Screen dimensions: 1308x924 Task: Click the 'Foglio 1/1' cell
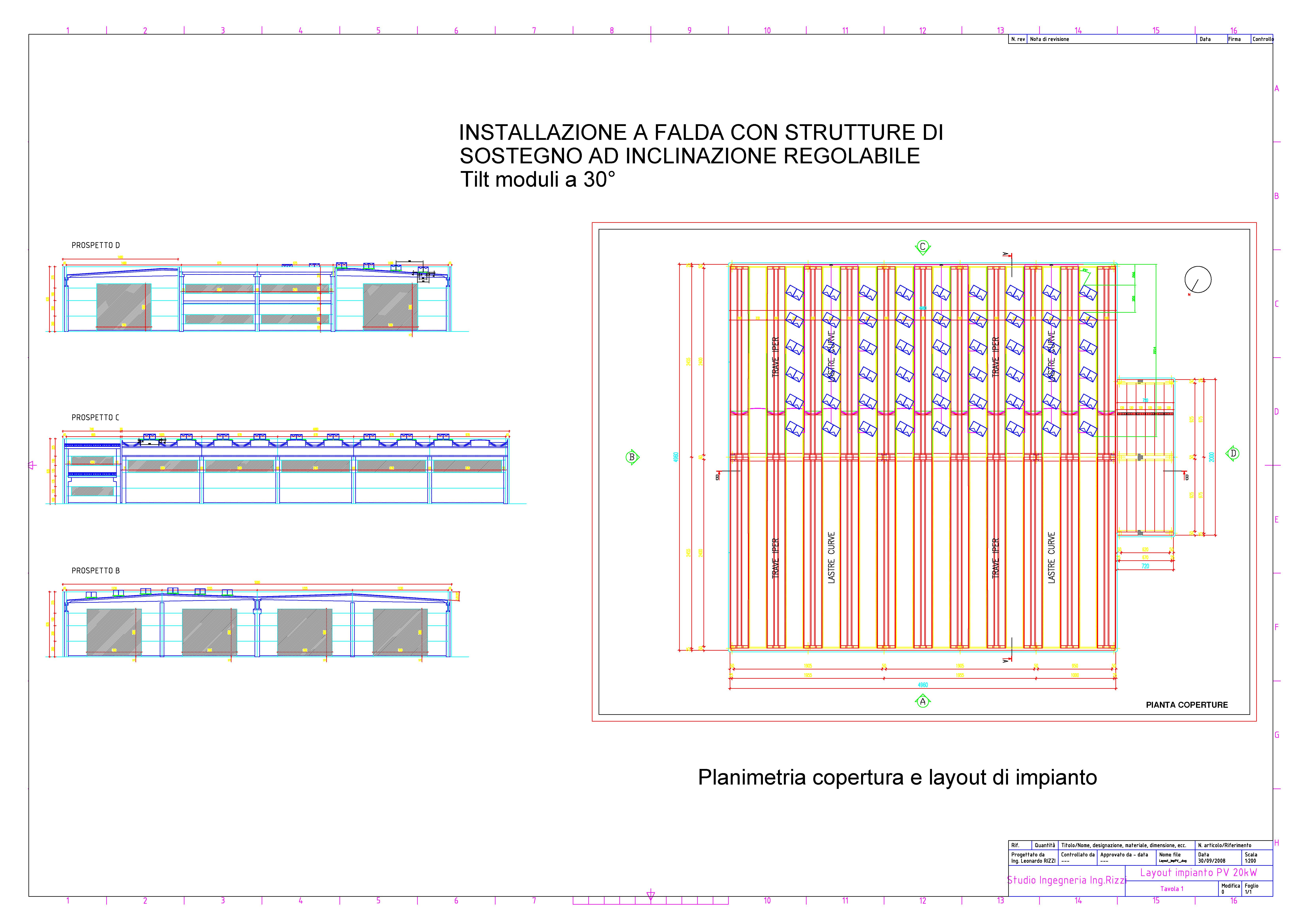(x=1257, y=889)
